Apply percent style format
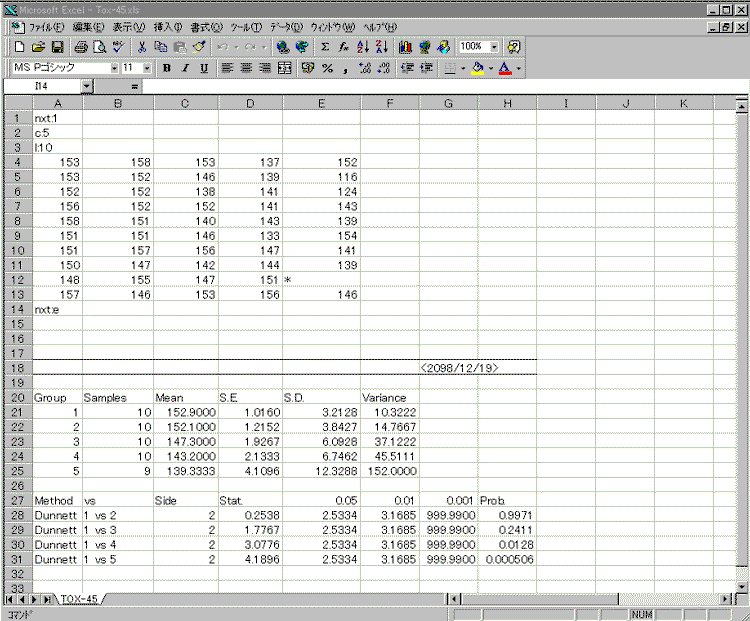This screenshot has width=750, height=621. (x=326, y=68)
